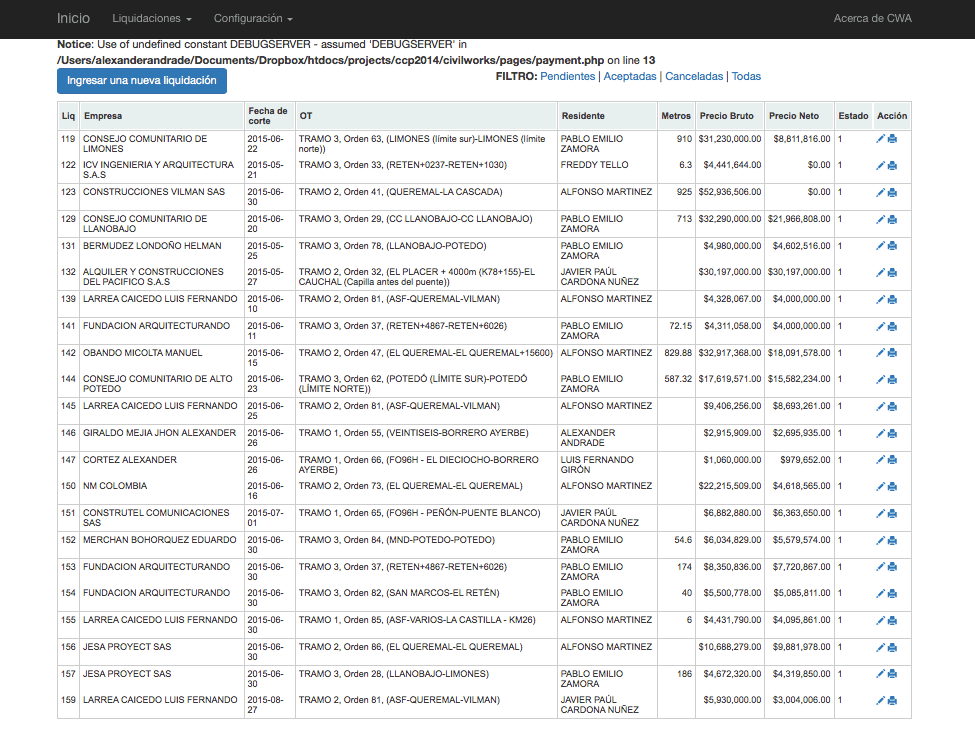Open Acerca de CWA page

click(x=872, y=19)
